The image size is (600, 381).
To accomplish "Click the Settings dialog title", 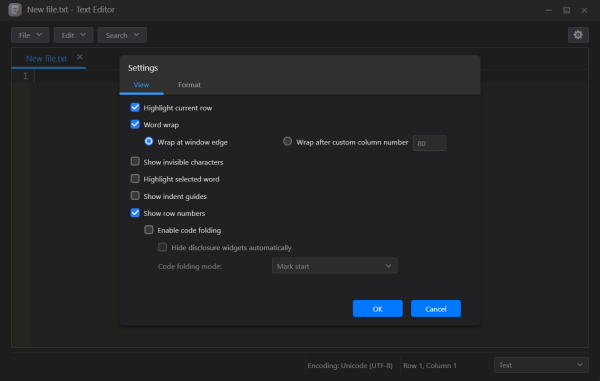I will [143, 68].
